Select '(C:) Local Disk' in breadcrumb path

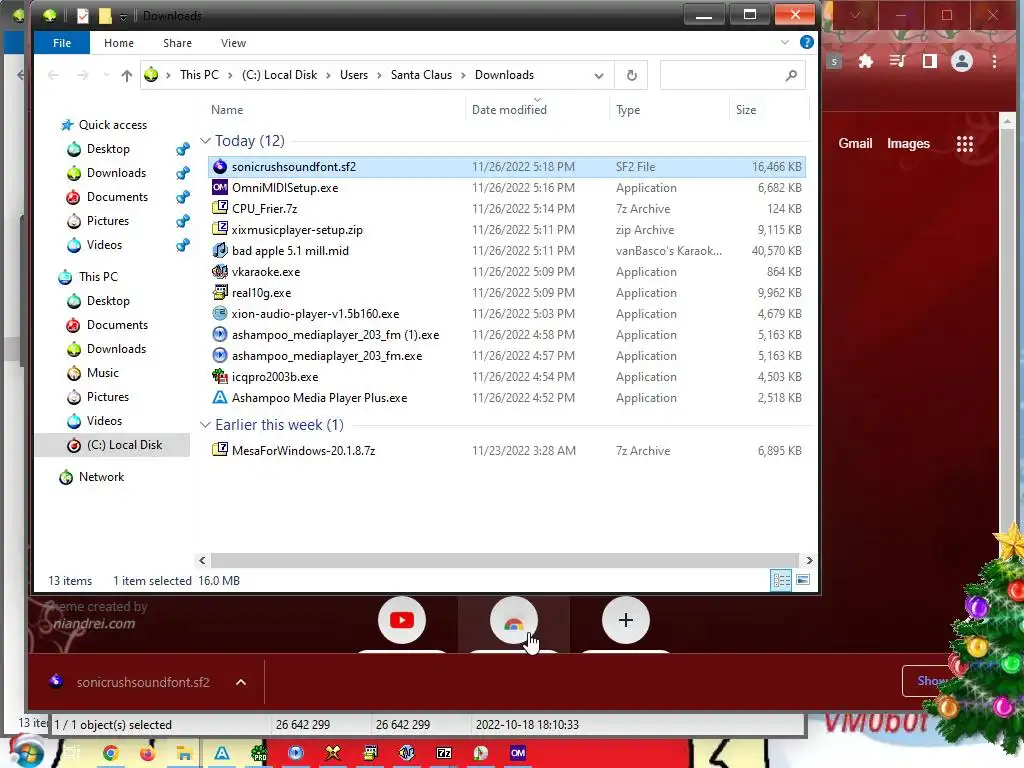[280, 75]
